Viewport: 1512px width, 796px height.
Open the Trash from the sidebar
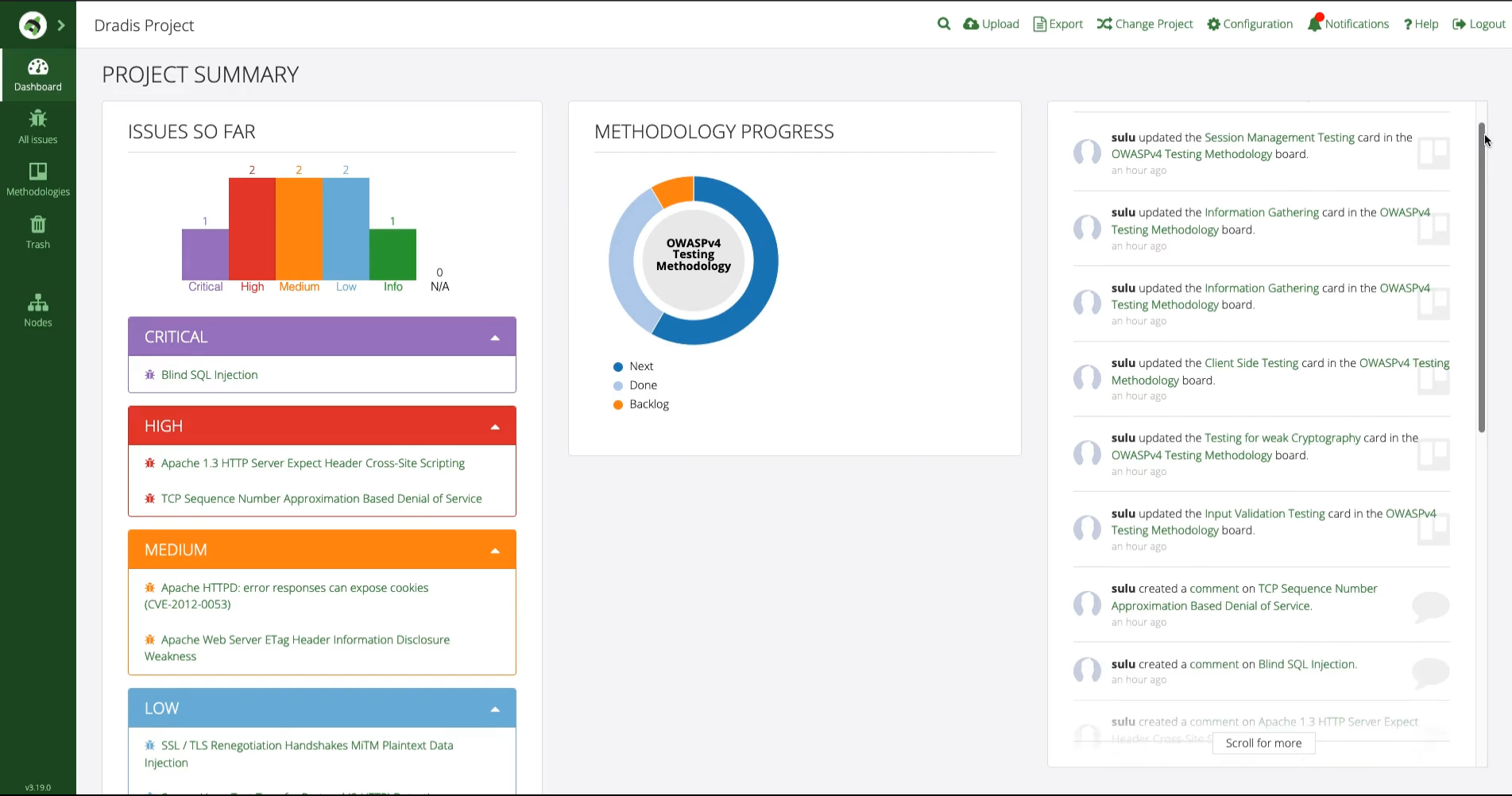pyautogui.click(x=37, y=230)
